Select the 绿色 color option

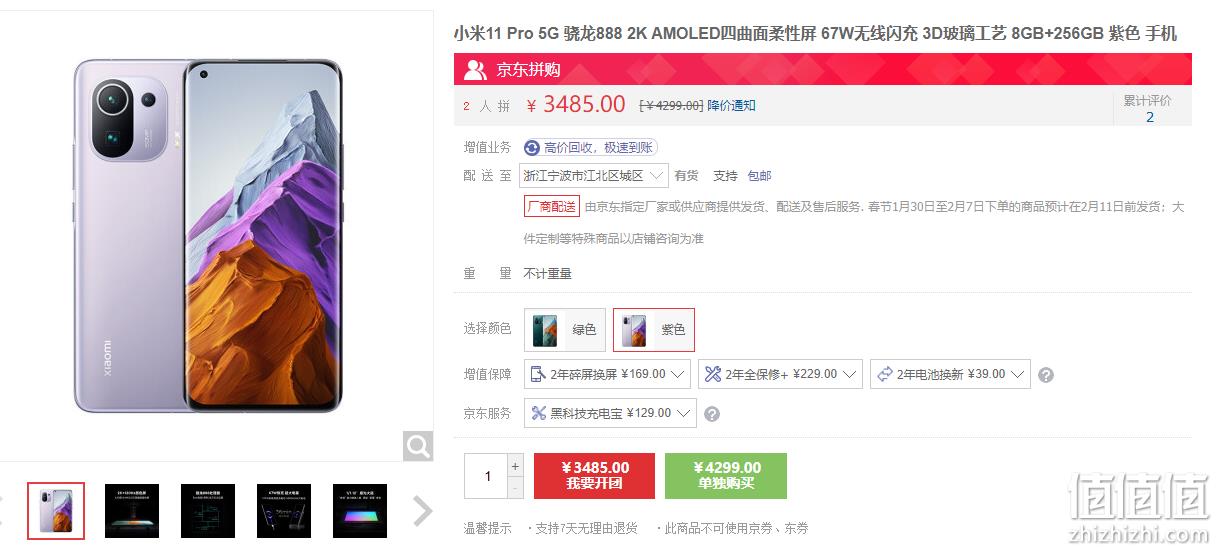coord(565,329)
